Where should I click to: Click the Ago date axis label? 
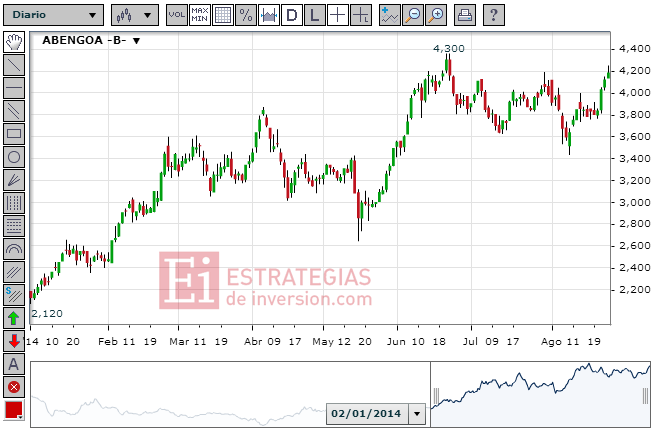pos(551,342)
